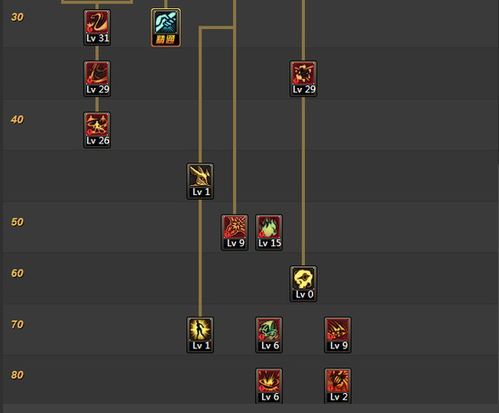Choose the Lv 9 skill beside green flame
499x413 pixels.
(235, 232)
